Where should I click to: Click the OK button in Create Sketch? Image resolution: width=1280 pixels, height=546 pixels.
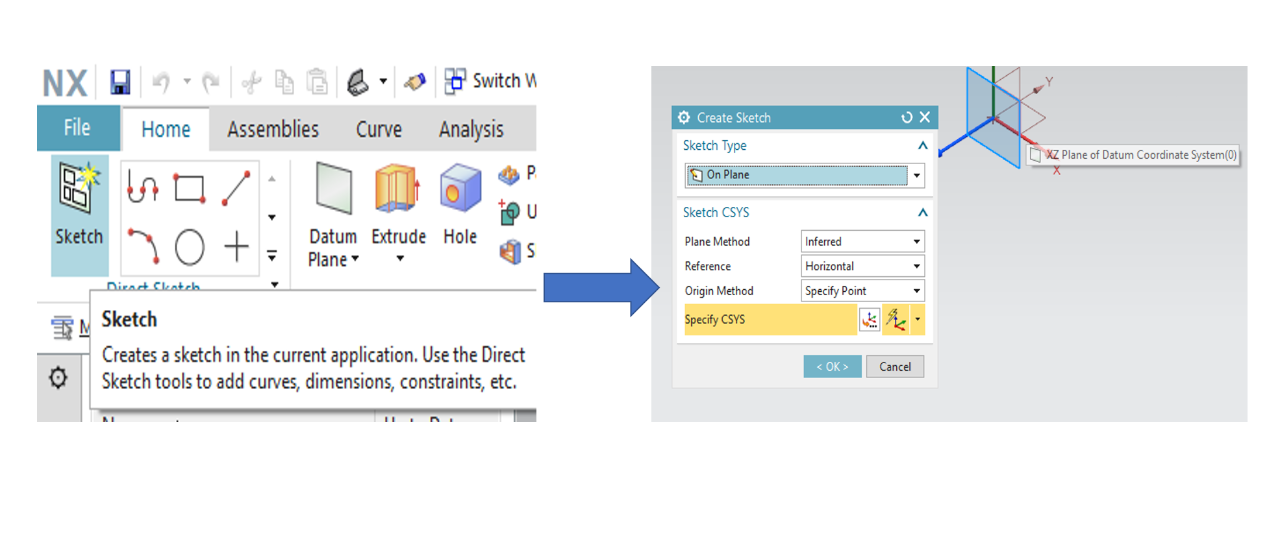point(832,366)
